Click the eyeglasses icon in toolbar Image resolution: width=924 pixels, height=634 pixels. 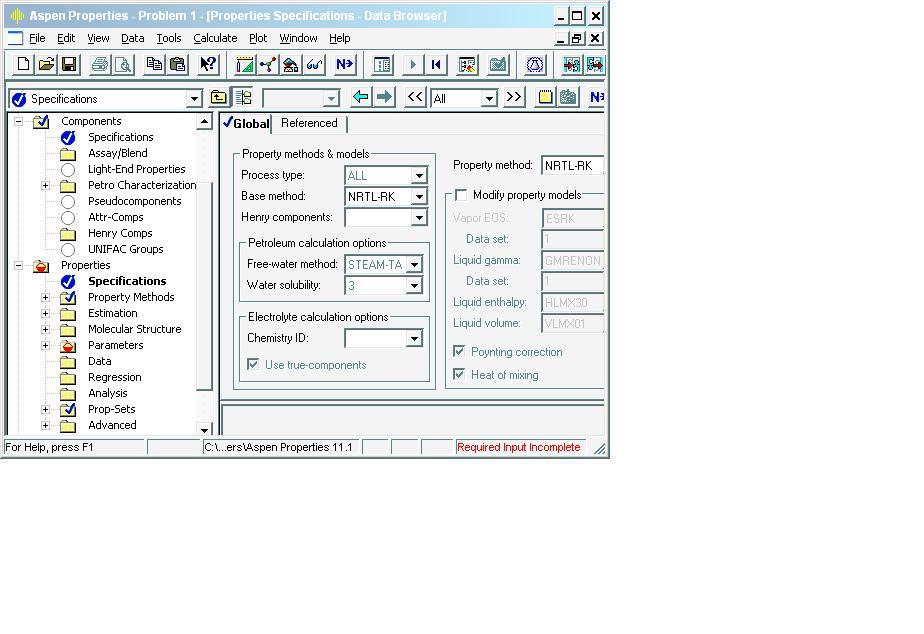coord(314,64)
